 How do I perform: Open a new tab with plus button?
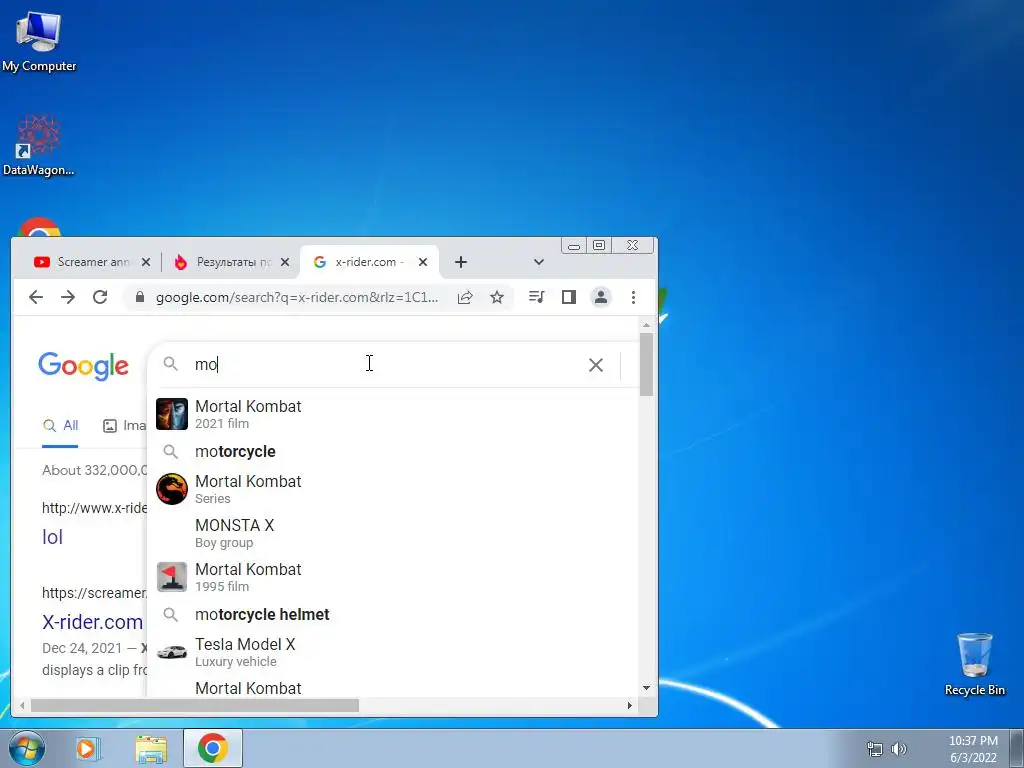click(x=460, y=262)
